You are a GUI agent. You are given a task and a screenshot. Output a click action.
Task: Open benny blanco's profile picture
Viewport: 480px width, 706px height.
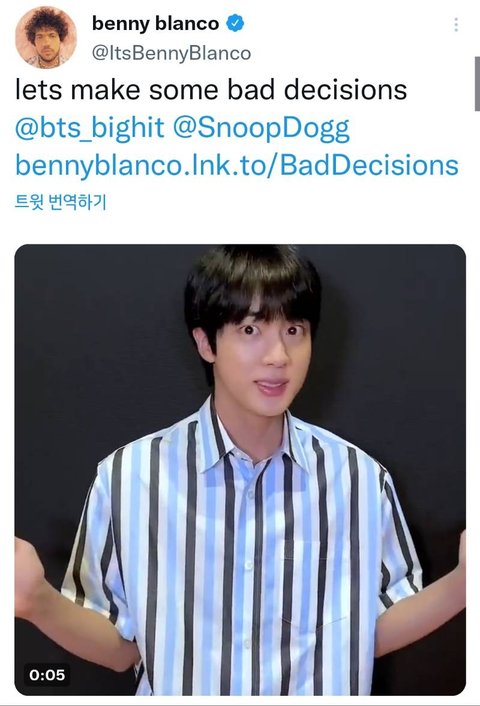[x=45, y=37]
